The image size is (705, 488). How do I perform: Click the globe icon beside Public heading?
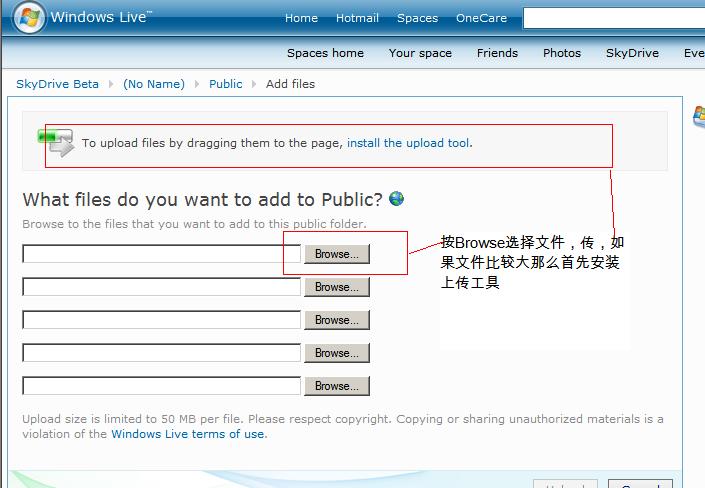click(x=397, y=198)
